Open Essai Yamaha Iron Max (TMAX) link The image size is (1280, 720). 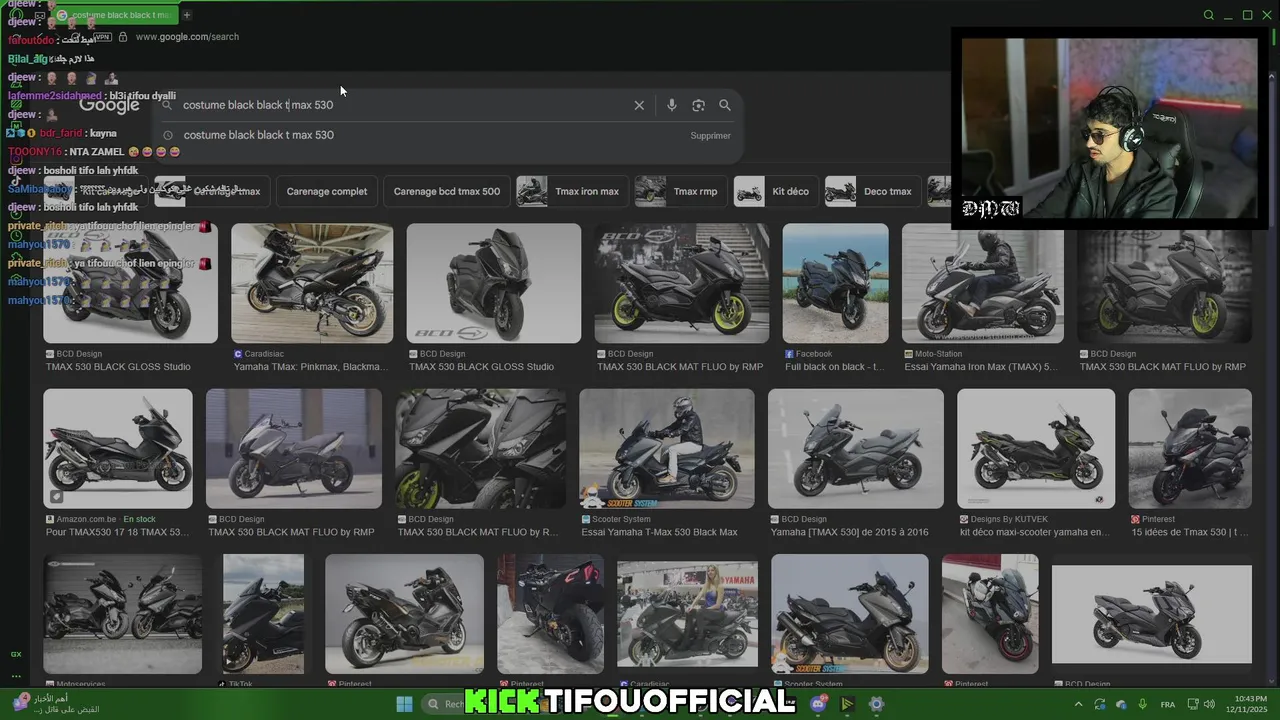[x=981, y=367]
